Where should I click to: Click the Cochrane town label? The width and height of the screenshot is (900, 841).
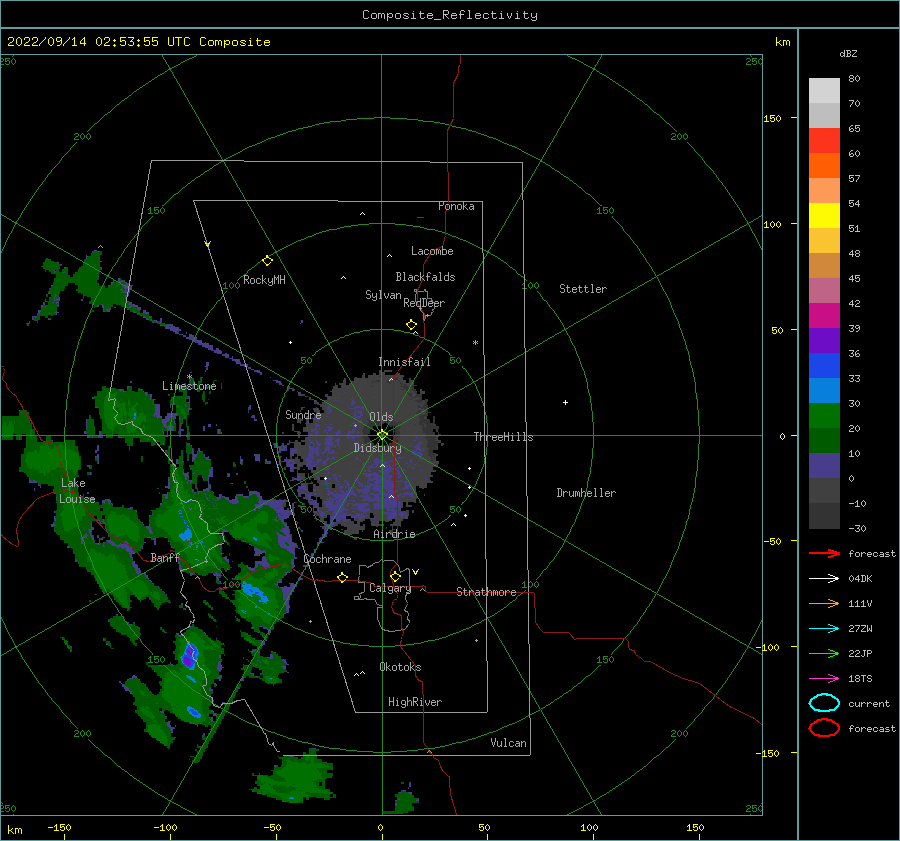coord(327,559)
